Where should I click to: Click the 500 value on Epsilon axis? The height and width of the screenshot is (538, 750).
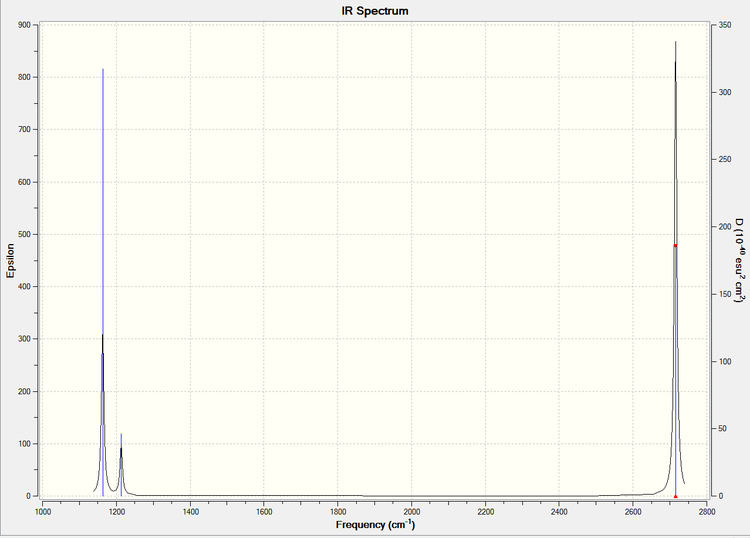point(24,234)
